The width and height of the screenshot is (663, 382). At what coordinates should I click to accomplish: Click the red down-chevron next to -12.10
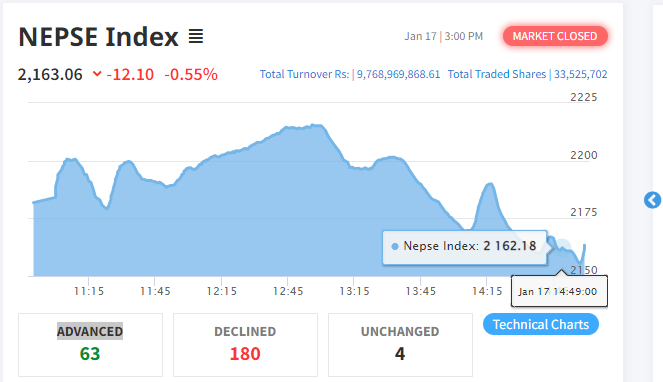tap(97, 74)
